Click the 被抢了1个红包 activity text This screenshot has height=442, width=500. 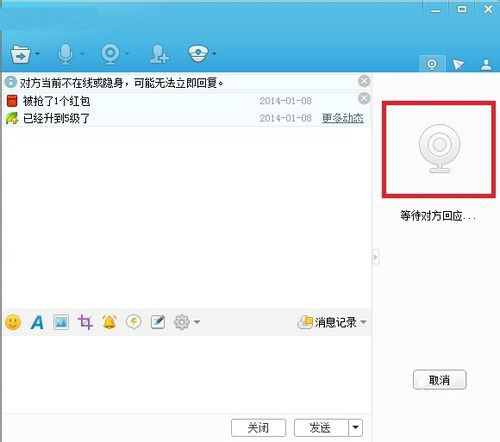click(56, 101)
